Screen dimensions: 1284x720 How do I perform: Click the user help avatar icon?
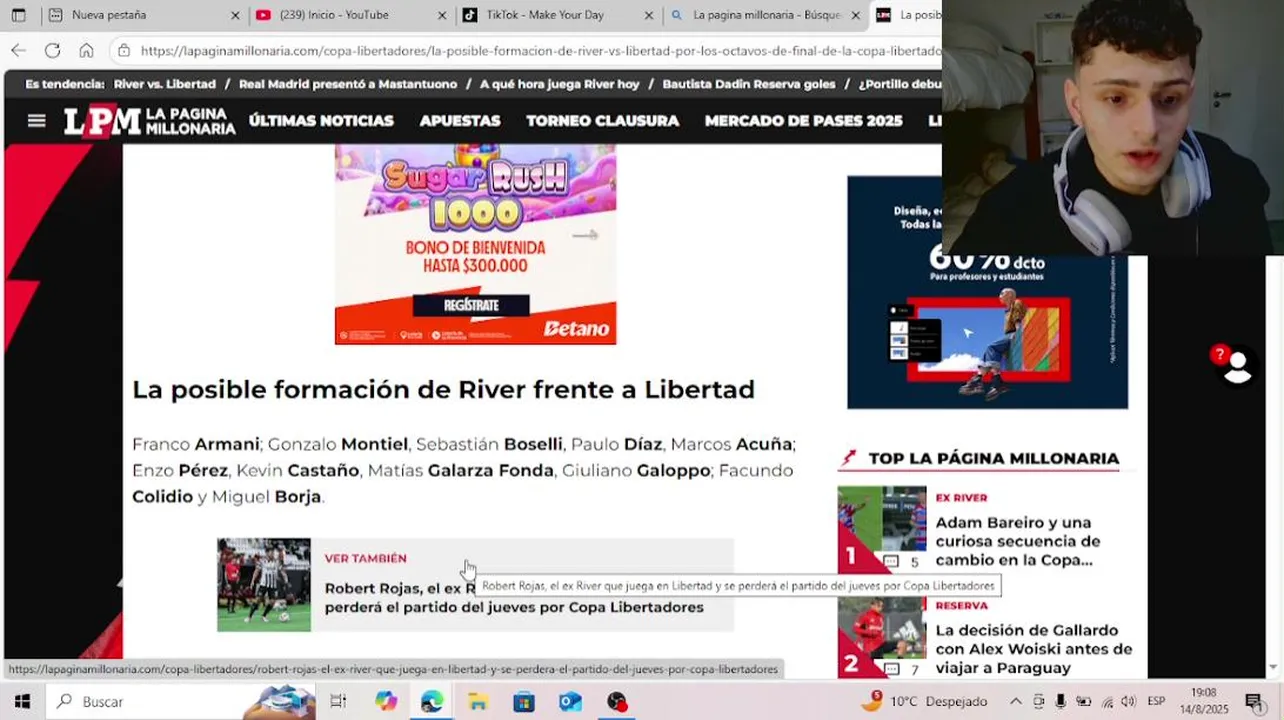pyautogui.click(x=1236, y=365)
